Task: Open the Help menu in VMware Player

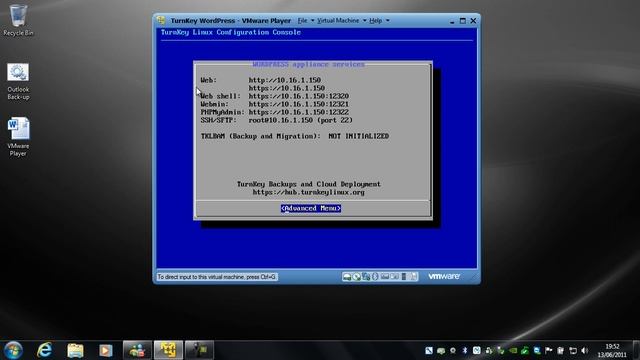Action: coord(376,20)
